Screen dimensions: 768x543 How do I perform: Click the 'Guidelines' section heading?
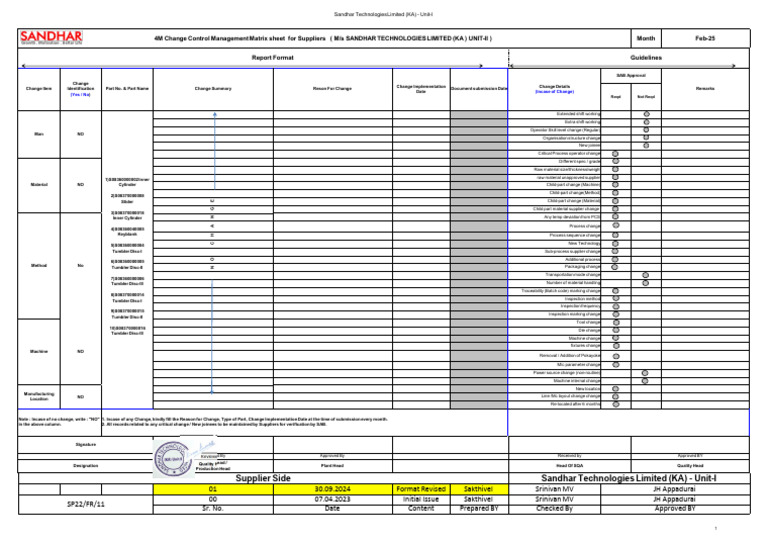click(646, 57)
